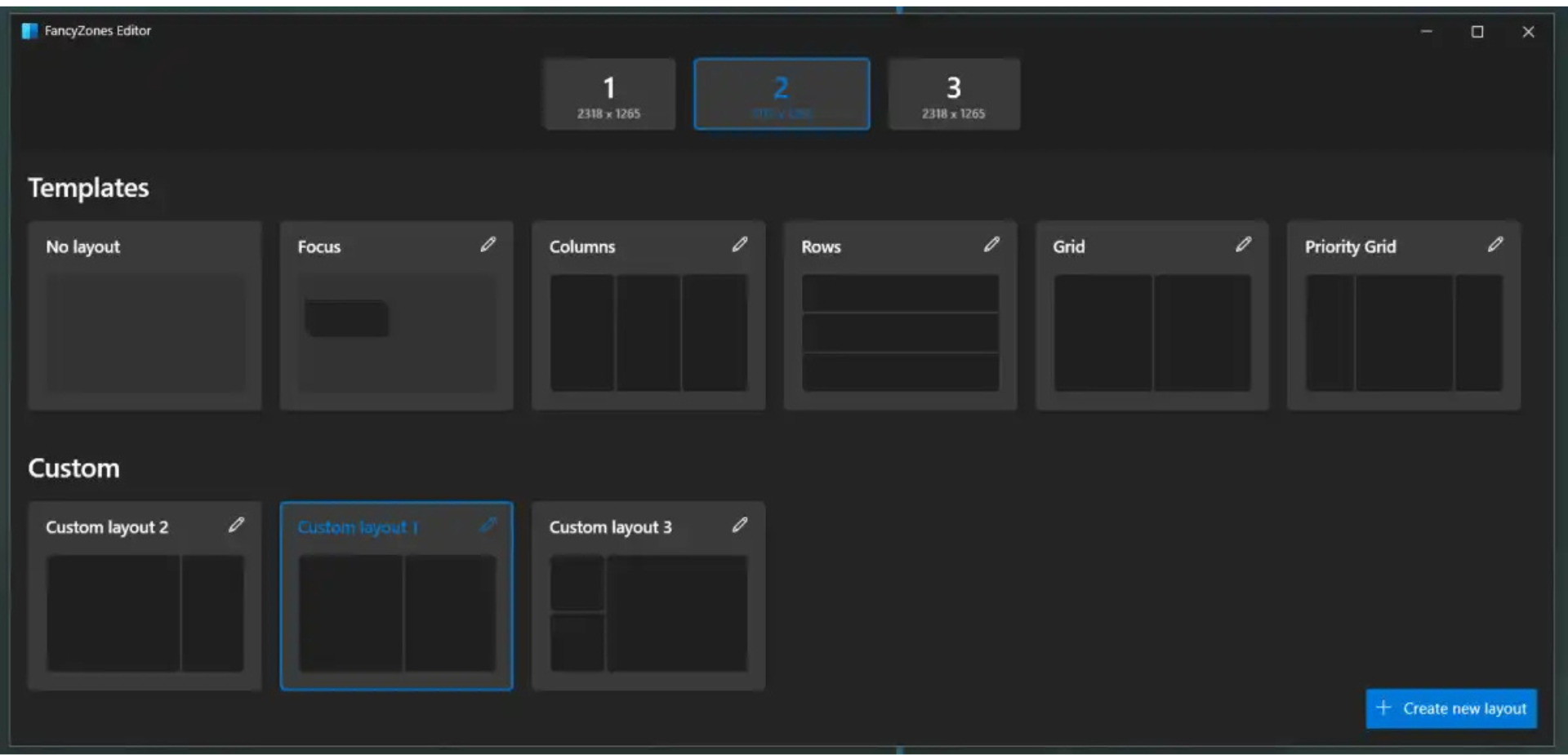Choose the Priority Grid layout preview
1568x755 pixels.
click(x=1404, y=333)
